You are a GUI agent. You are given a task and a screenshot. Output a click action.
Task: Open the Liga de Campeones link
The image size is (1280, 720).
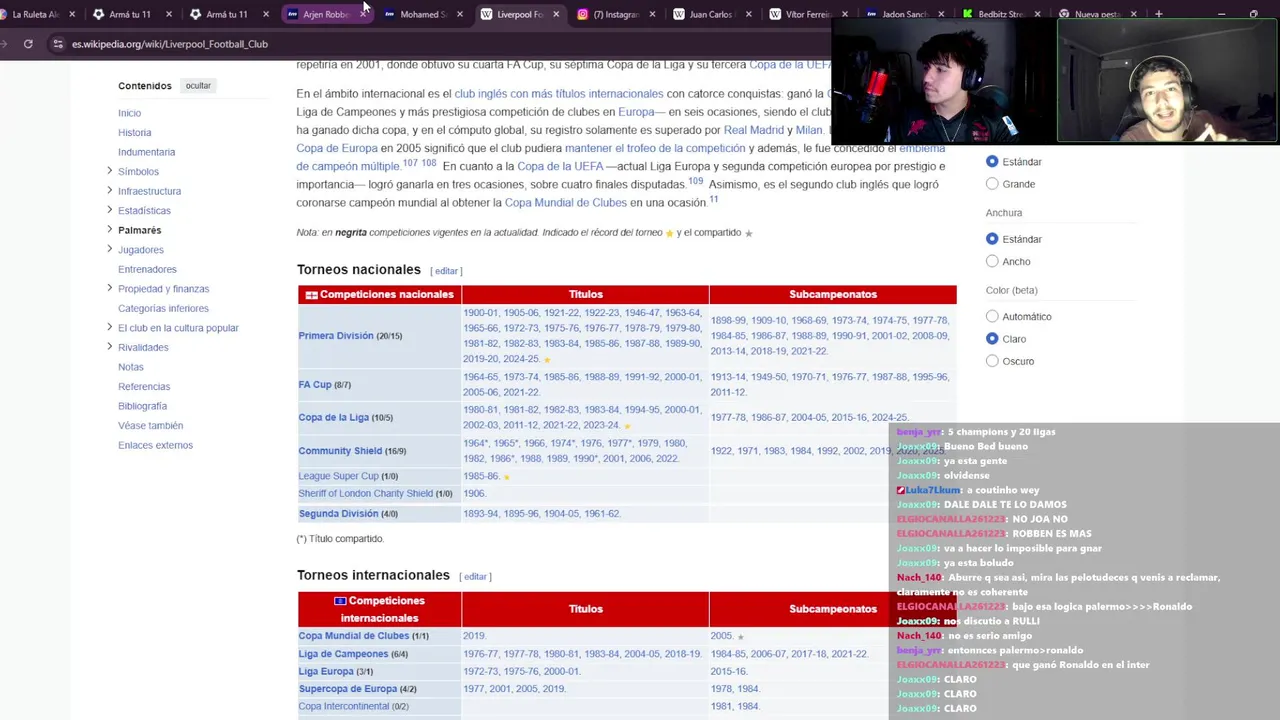[x=343, y=654]
